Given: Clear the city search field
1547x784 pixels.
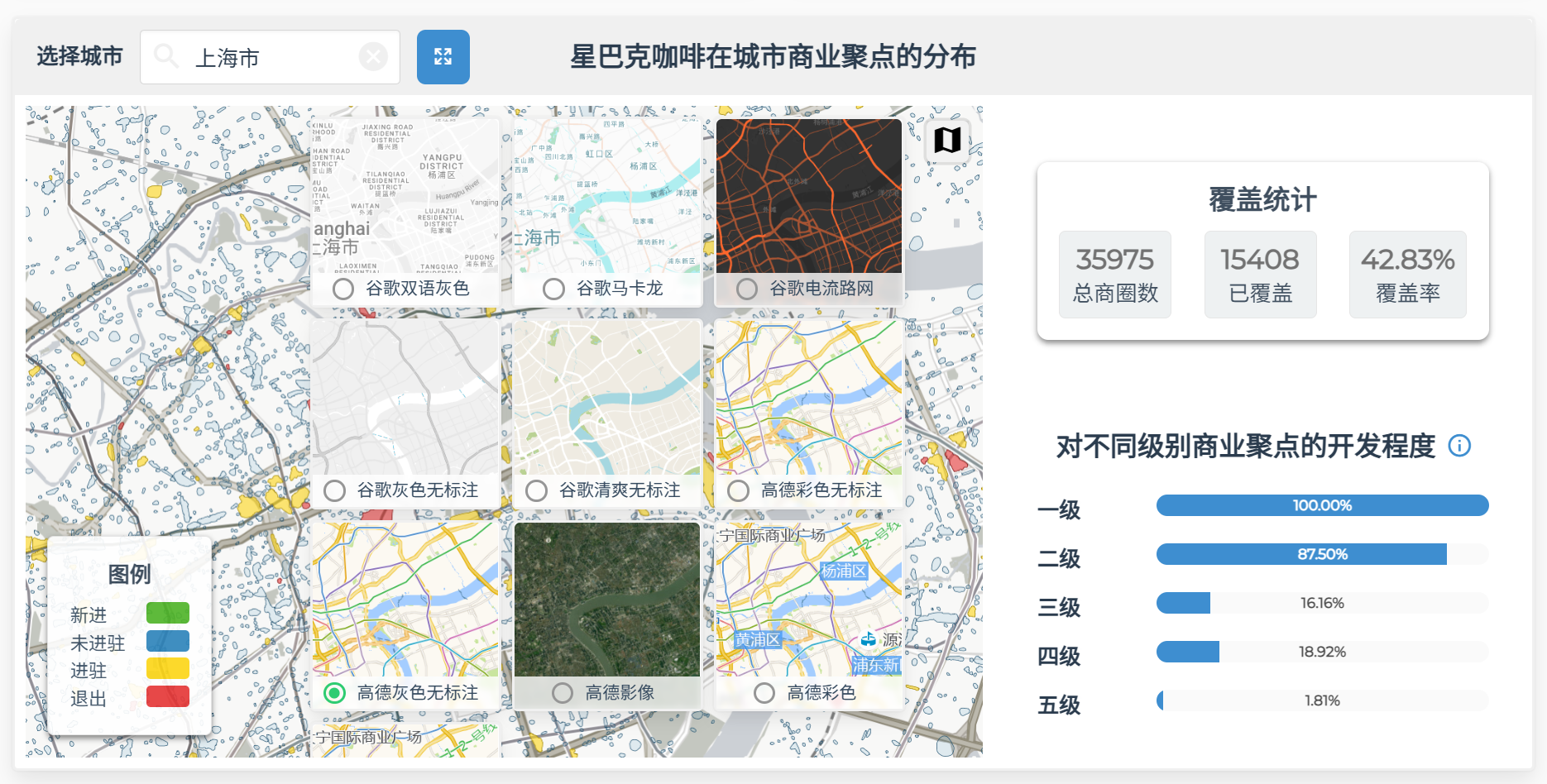Looking at the screenshot, I should 373,57.
